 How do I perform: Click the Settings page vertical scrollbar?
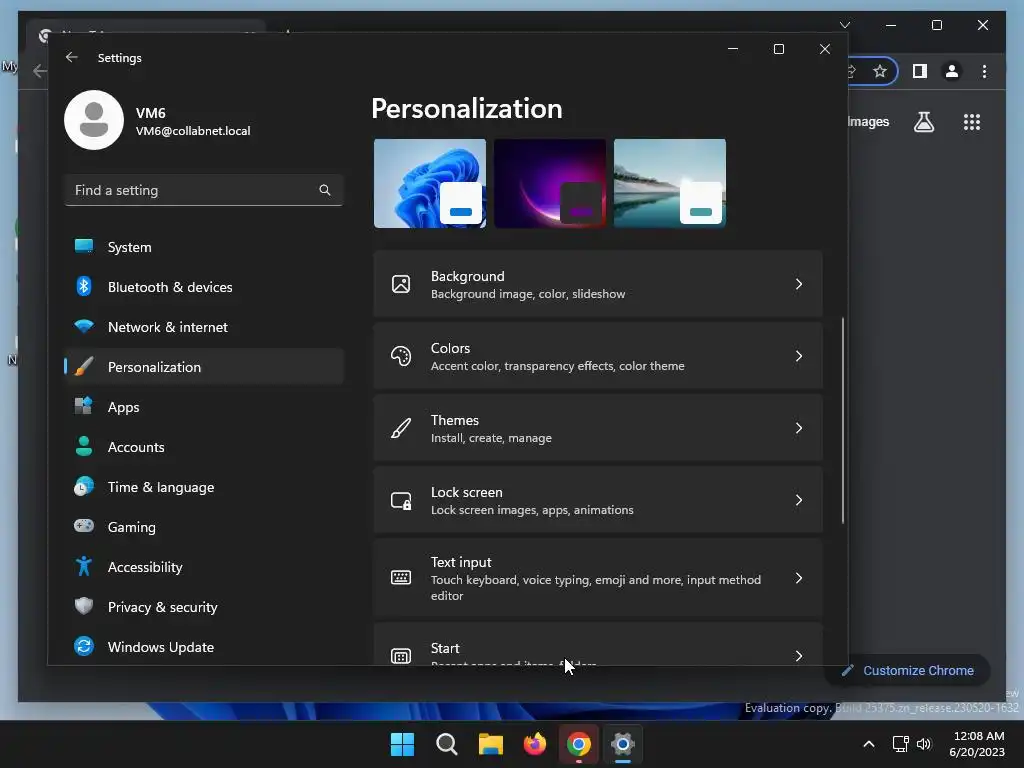842,421
